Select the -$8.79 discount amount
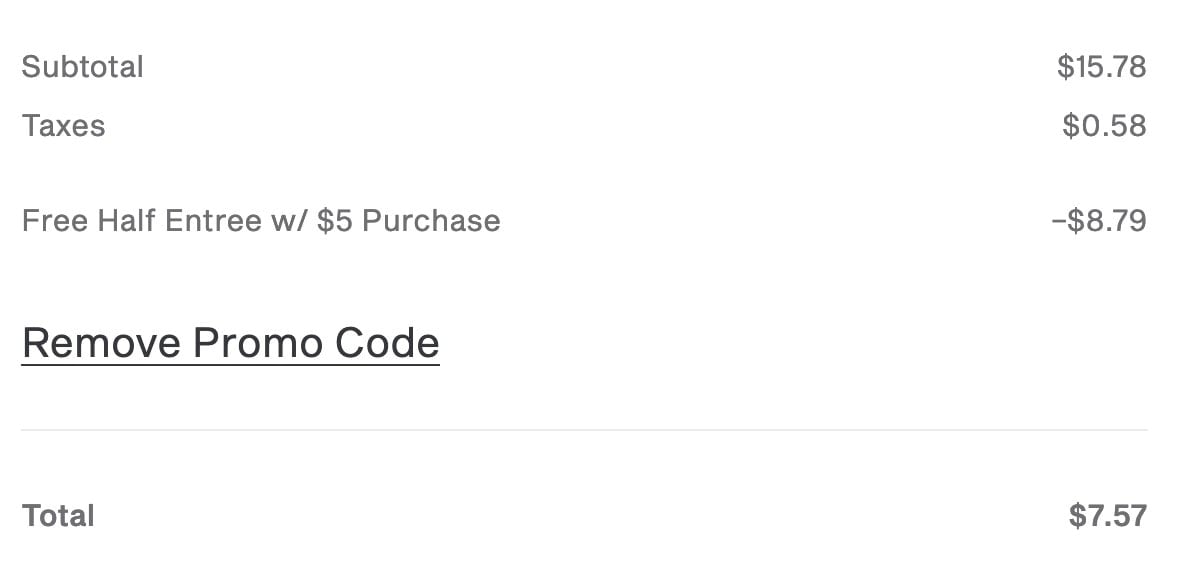The image size is (1190, 564). click(1098, 220)
